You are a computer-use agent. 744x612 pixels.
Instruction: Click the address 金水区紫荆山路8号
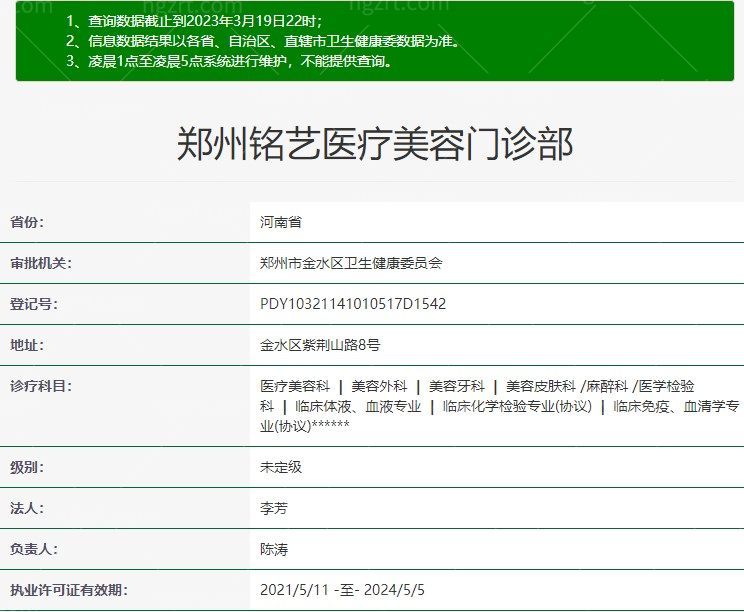click(x=320, y=345)
